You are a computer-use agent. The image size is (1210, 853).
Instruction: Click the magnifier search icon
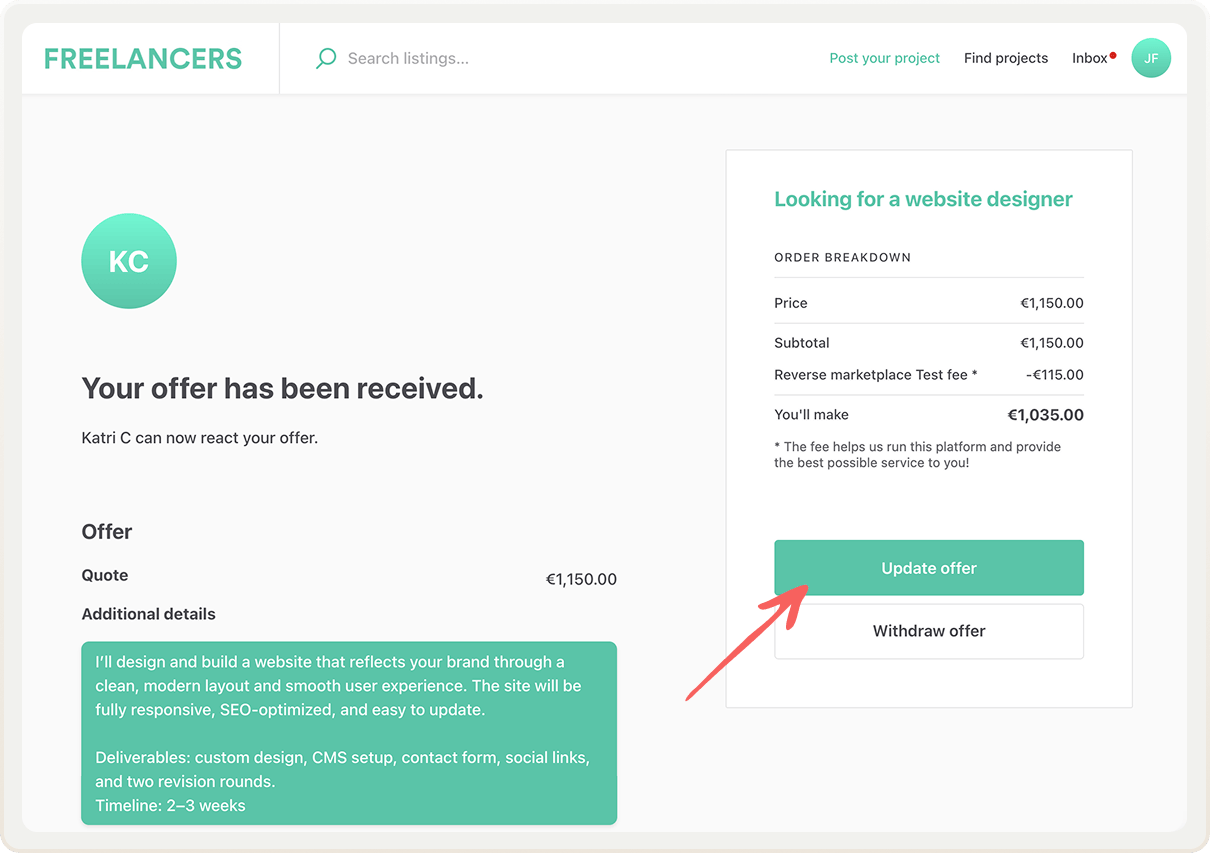[x=326, y=59]
